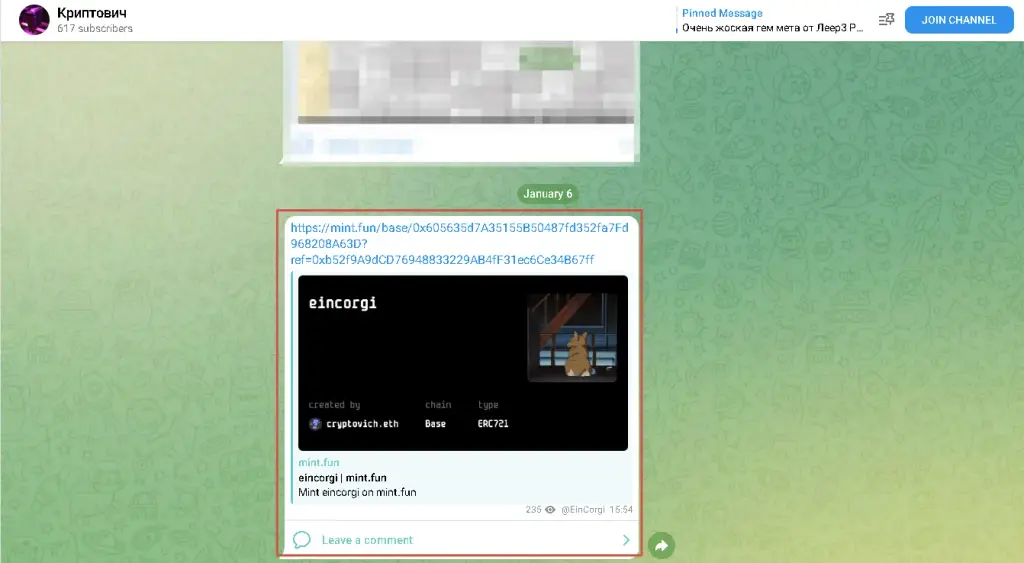
Task: Click the Mint eincorgi on mint.fun description
Action: pyautogui.click(x=357, y=492)
